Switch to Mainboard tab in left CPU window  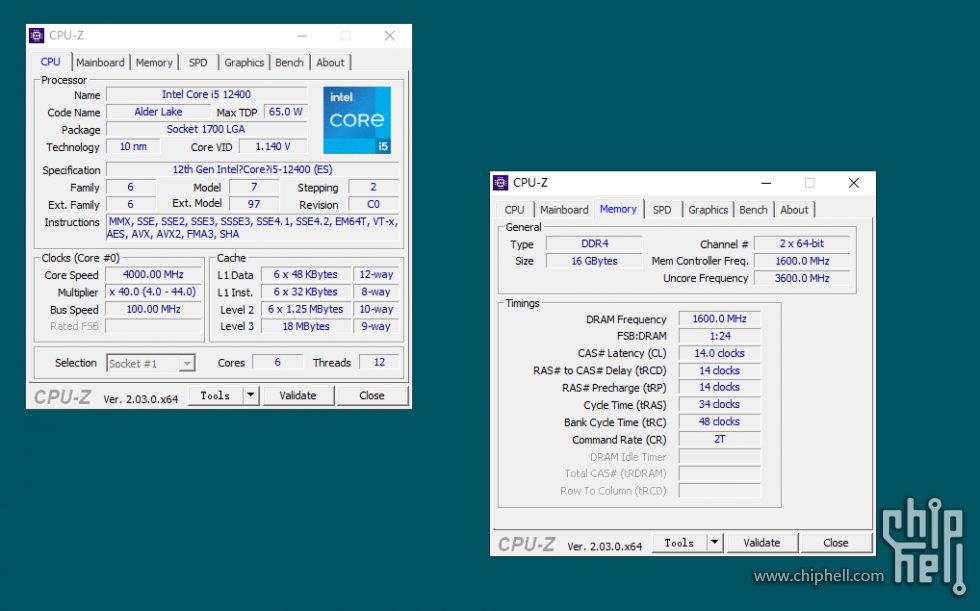(100, 62)
